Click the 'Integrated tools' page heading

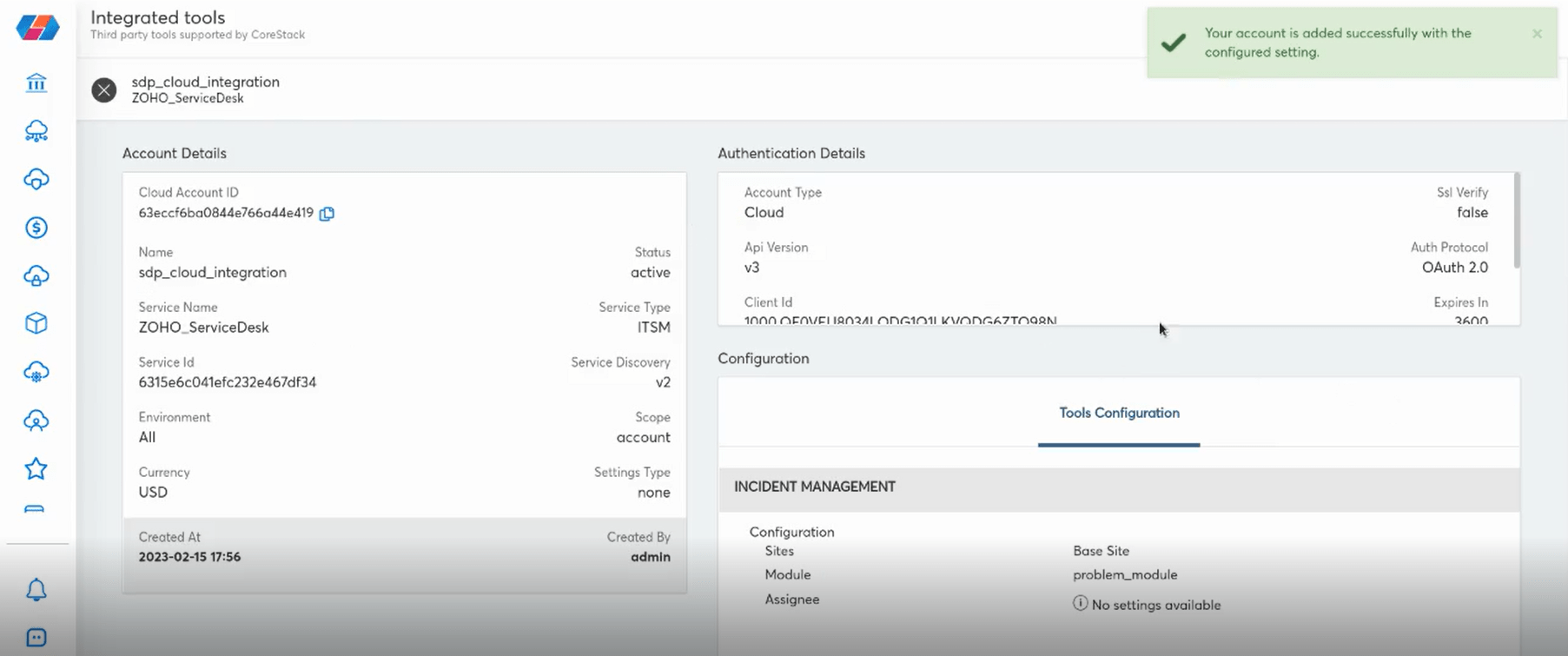pyautogui.click(x=158, y=17)
